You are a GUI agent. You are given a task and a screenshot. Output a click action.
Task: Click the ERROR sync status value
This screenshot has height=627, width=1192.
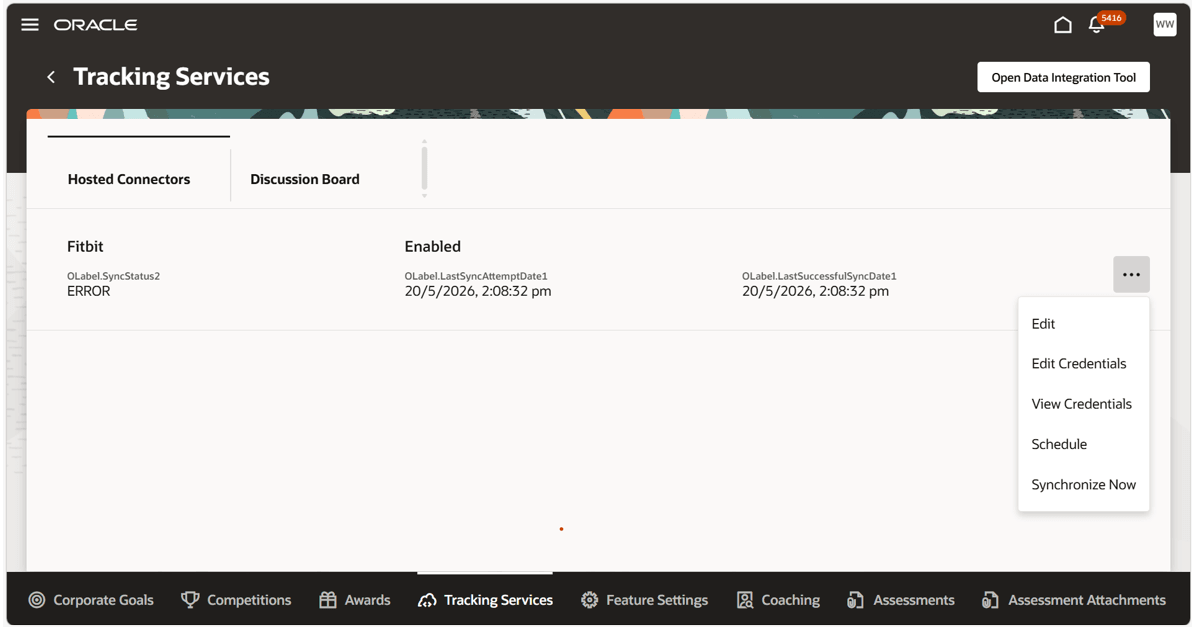coord(88,291)
